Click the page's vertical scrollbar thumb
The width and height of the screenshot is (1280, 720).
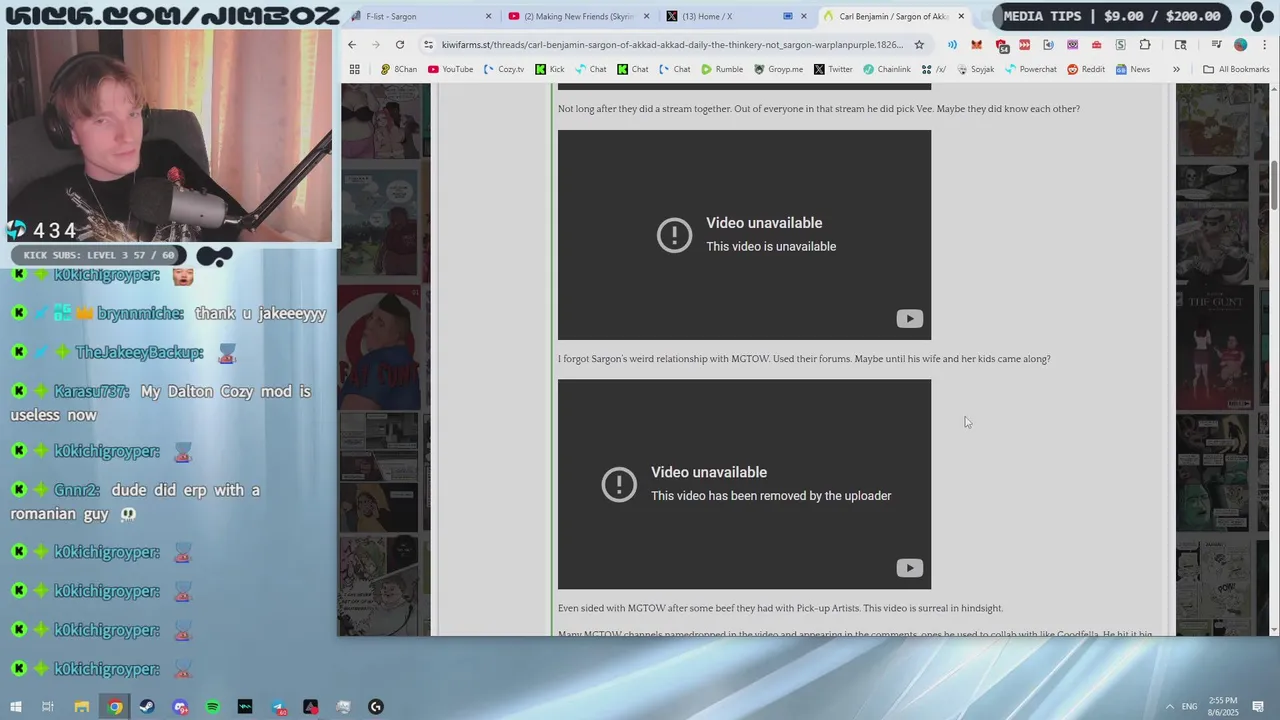click(x=1274, y=184)
